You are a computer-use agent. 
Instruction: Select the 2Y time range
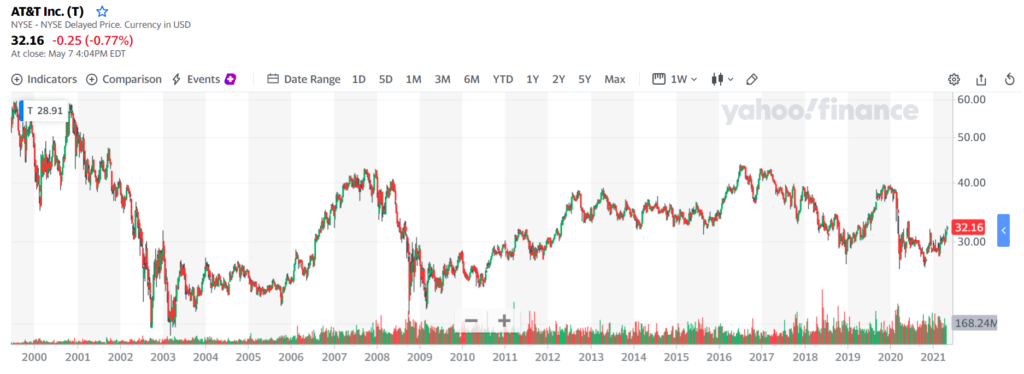click(x=558, y=79)
